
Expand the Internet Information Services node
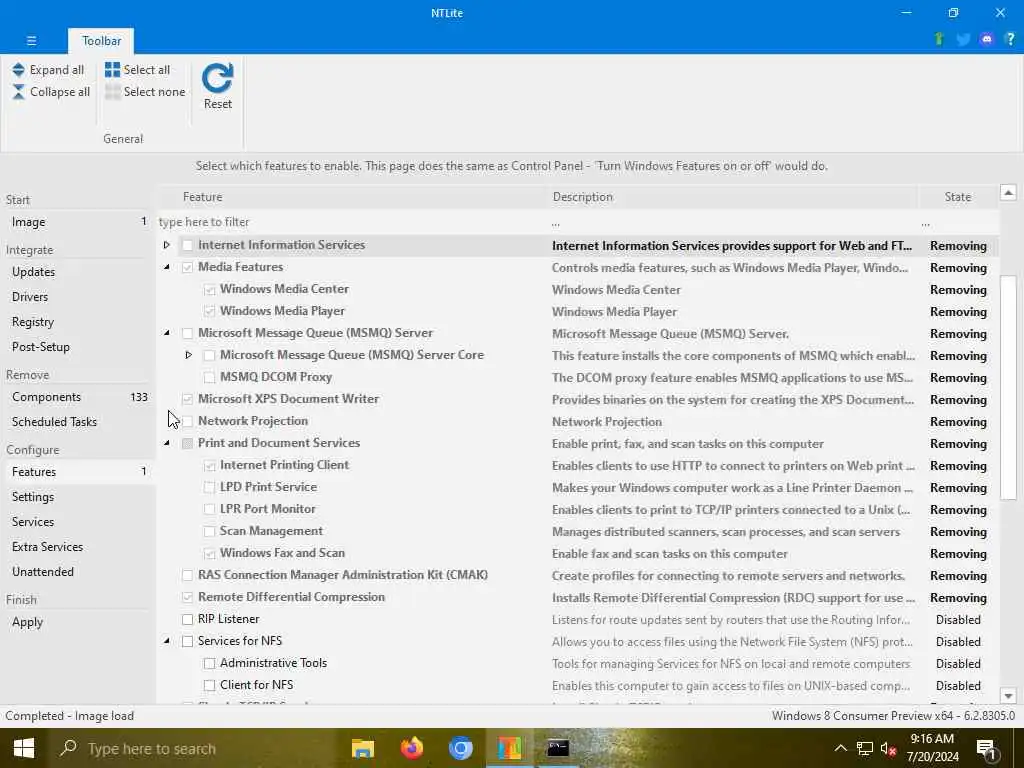(x=167, y=245)
